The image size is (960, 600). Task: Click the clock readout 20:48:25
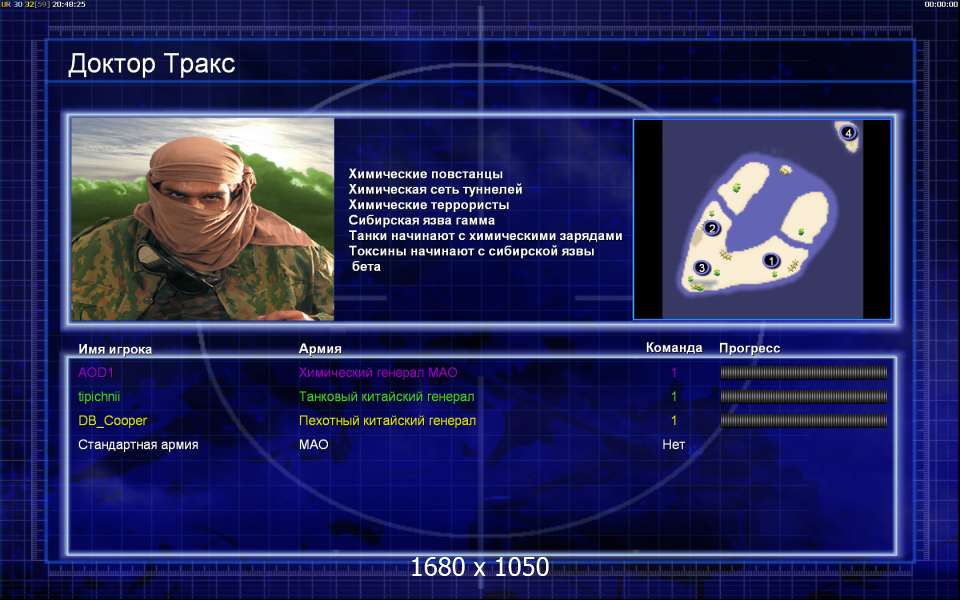click(69, 4)
